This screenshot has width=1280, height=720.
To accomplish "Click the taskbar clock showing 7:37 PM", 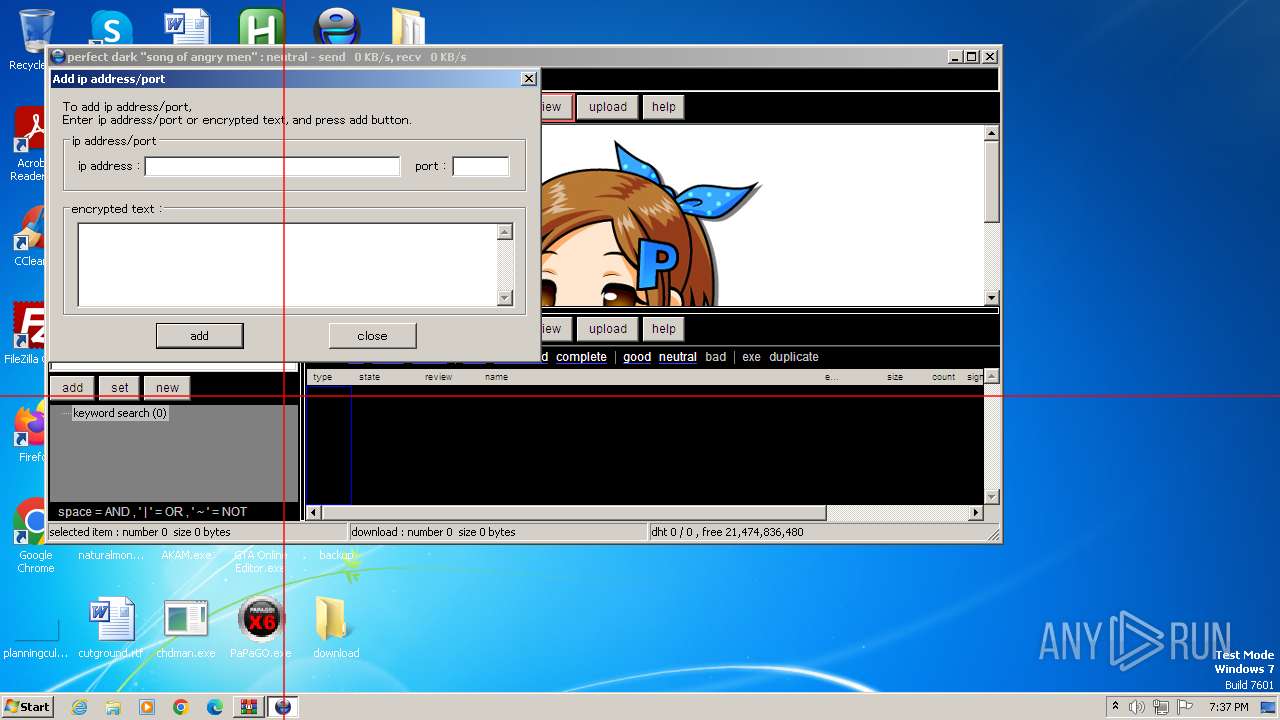I will click(x=1228, y=707).
